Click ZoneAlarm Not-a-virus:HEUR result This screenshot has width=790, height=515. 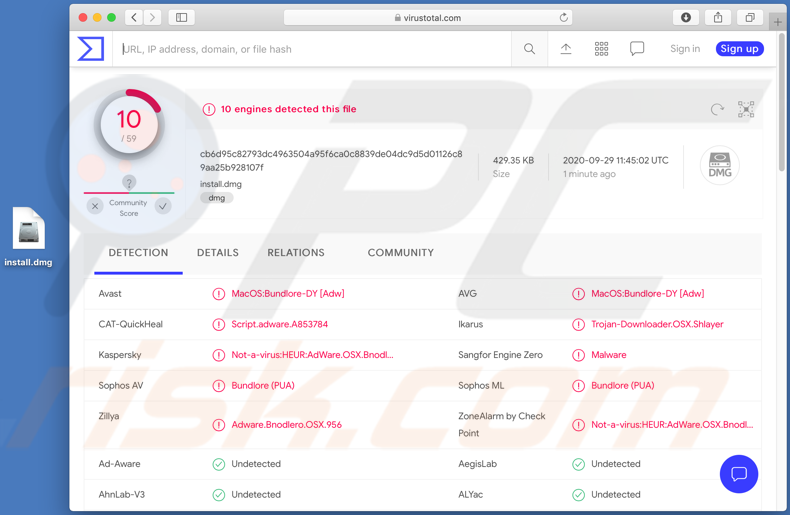coord(672,425)
